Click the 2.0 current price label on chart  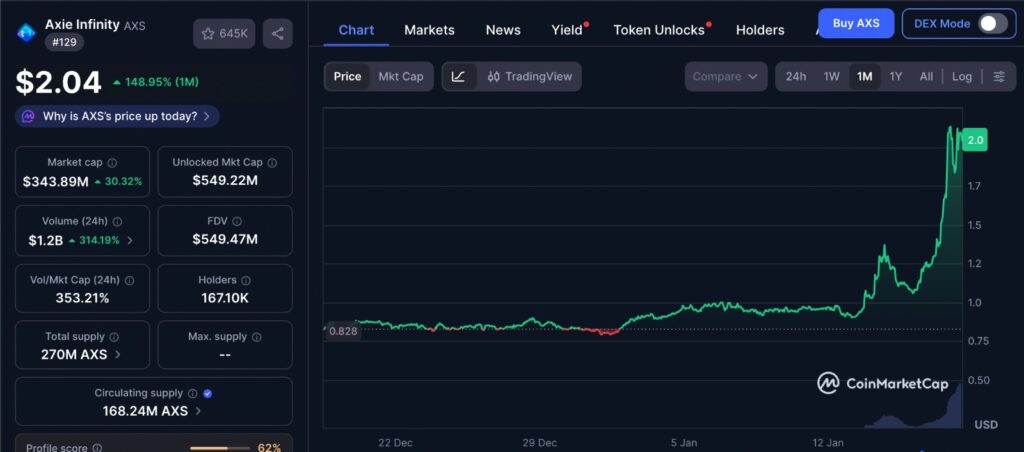point(976,140)
